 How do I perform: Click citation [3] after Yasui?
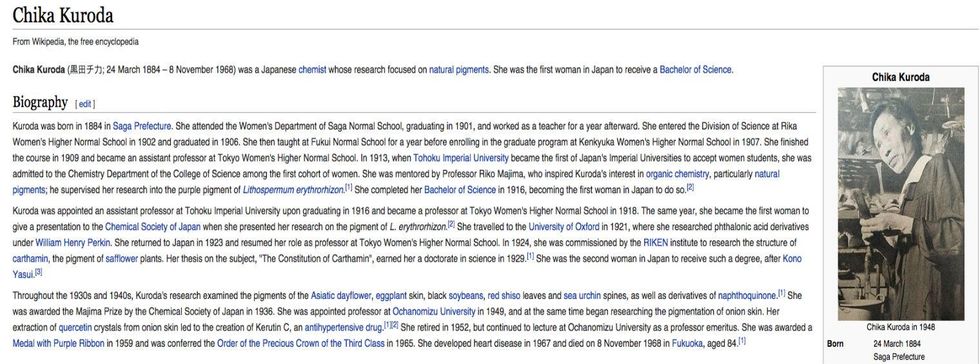click(x=38, y=271)
